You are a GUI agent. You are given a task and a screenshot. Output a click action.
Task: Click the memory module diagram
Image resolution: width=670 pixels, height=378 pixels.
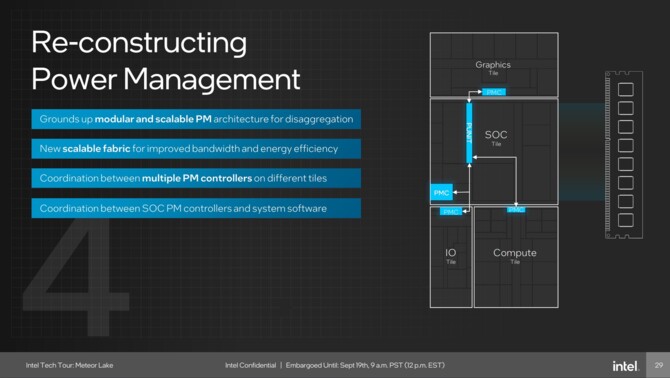[624, 155]
